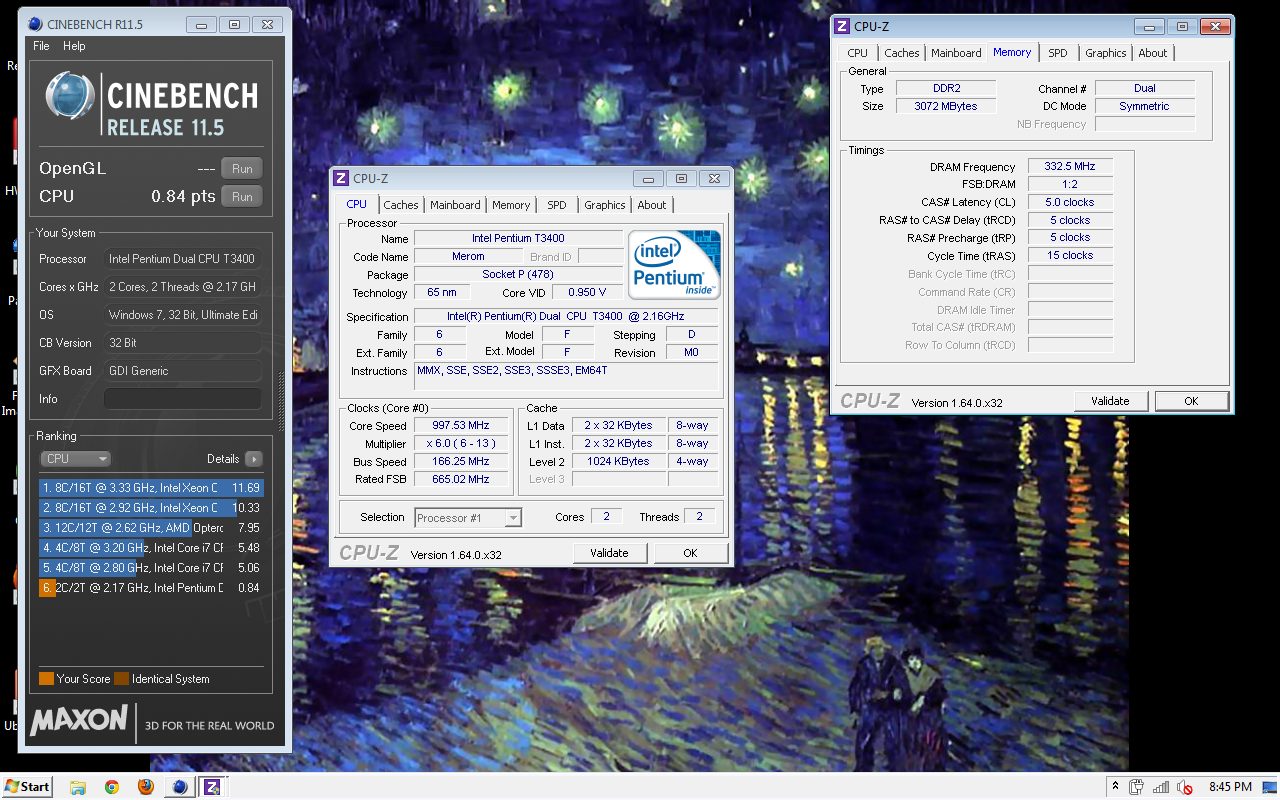Select CPU tab in front CPU-Z window
The image size is (1280, 800).
pos(357,205)
